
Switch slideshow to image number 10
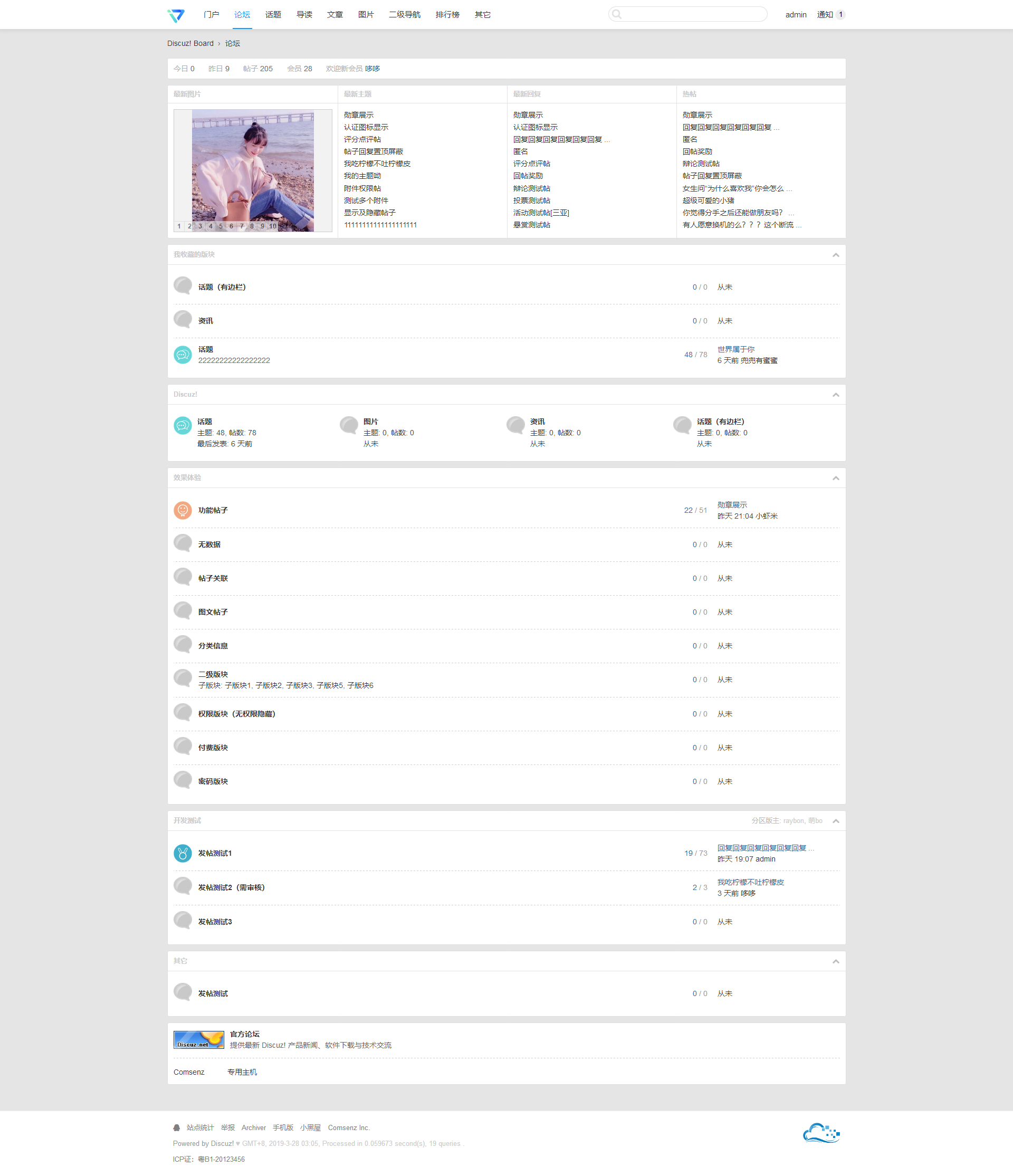[272, 226]
